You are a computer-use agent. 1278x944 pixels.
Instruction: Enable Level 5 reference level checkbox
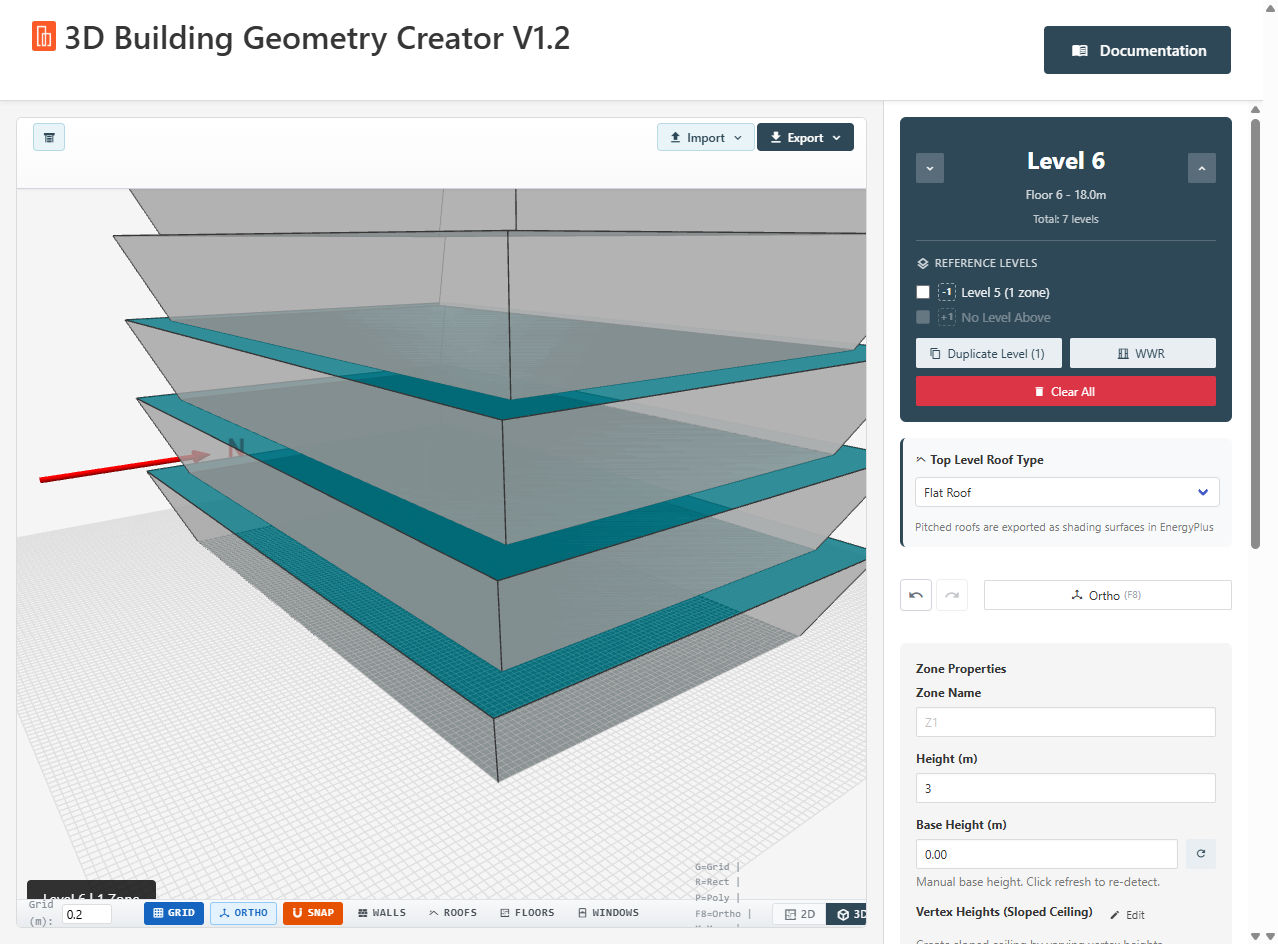point(923,292)
